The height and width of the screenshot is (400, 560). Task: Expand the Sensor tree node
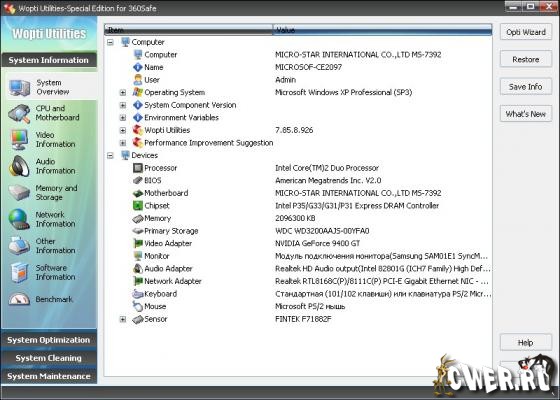click(122, 319)
